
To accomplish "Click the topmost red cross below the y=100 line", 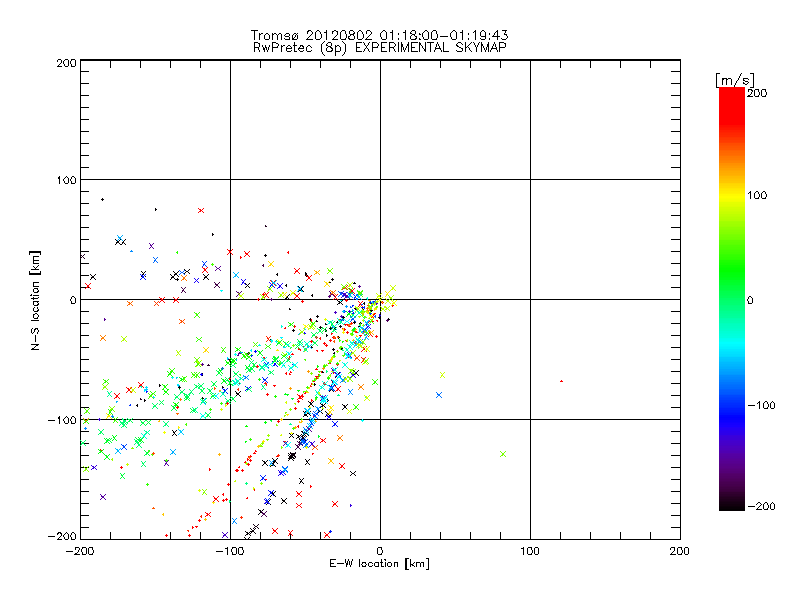I will (201, 210).
